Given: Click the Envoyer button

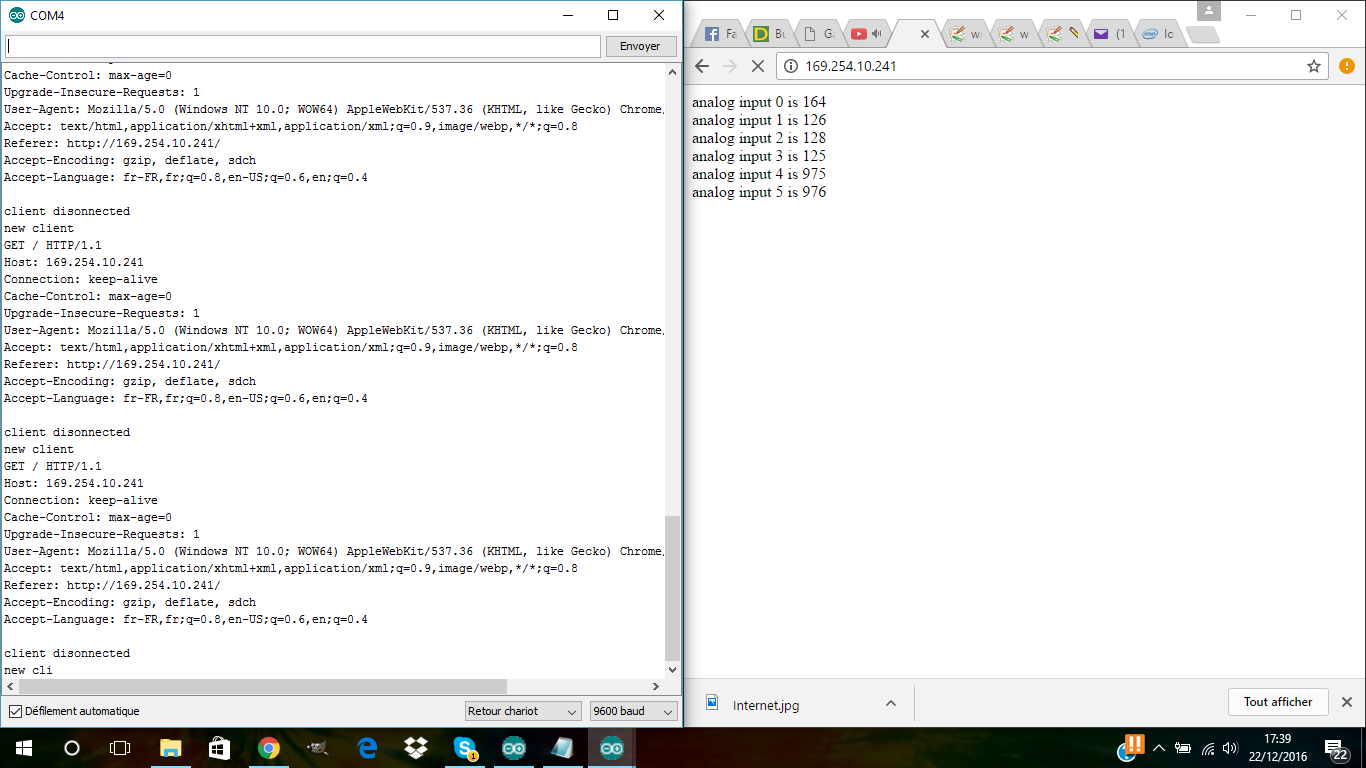Looking at the screenshot, I should (x=640, y=46).
